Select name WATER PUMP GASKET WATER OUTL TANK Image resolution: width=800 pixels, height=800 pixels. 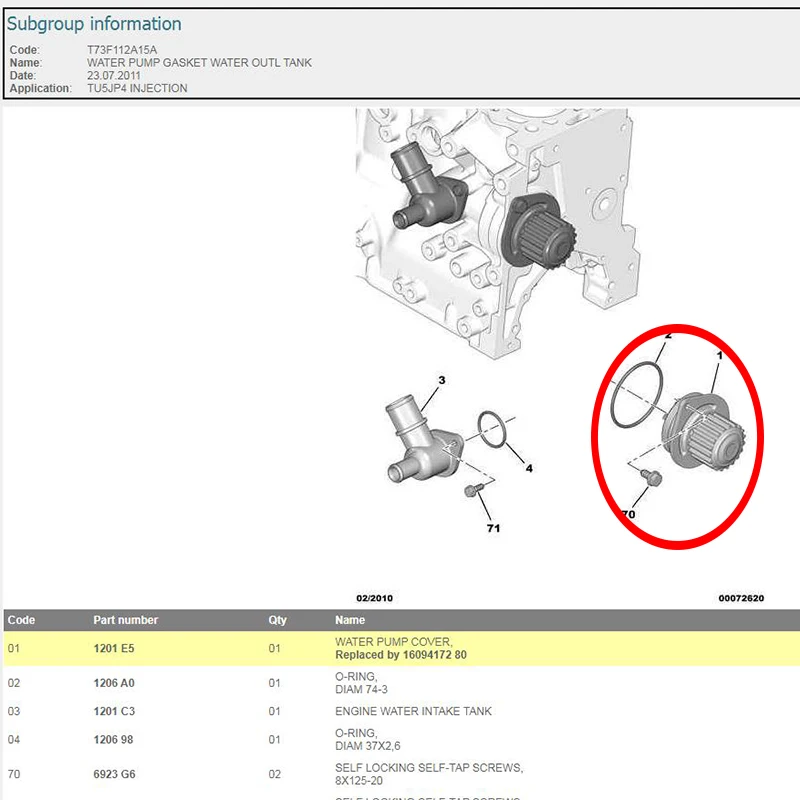(x=199, y=63)
